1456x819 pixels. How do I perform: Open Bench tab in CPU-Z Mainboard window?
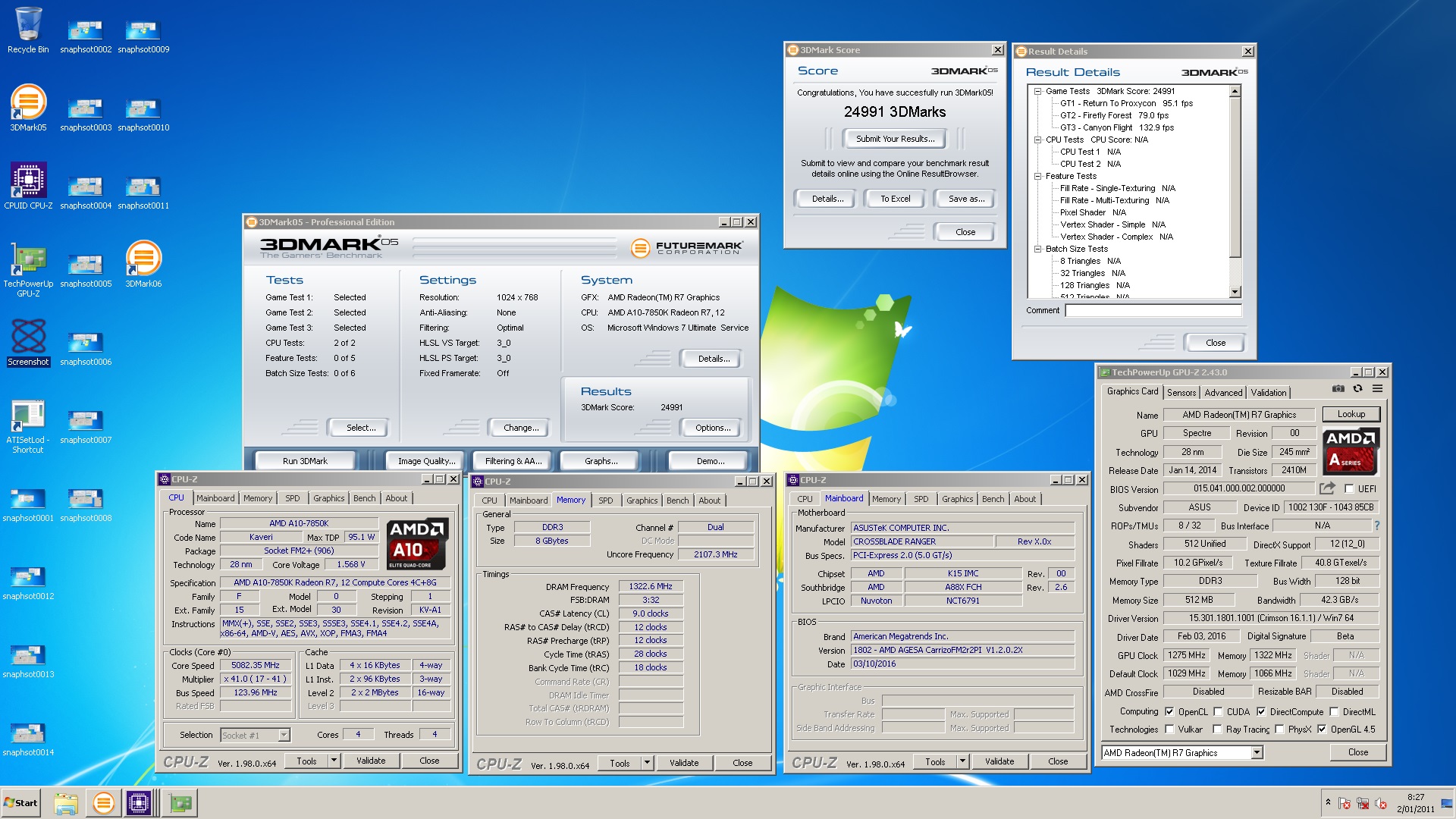click(x=993, y=499)
